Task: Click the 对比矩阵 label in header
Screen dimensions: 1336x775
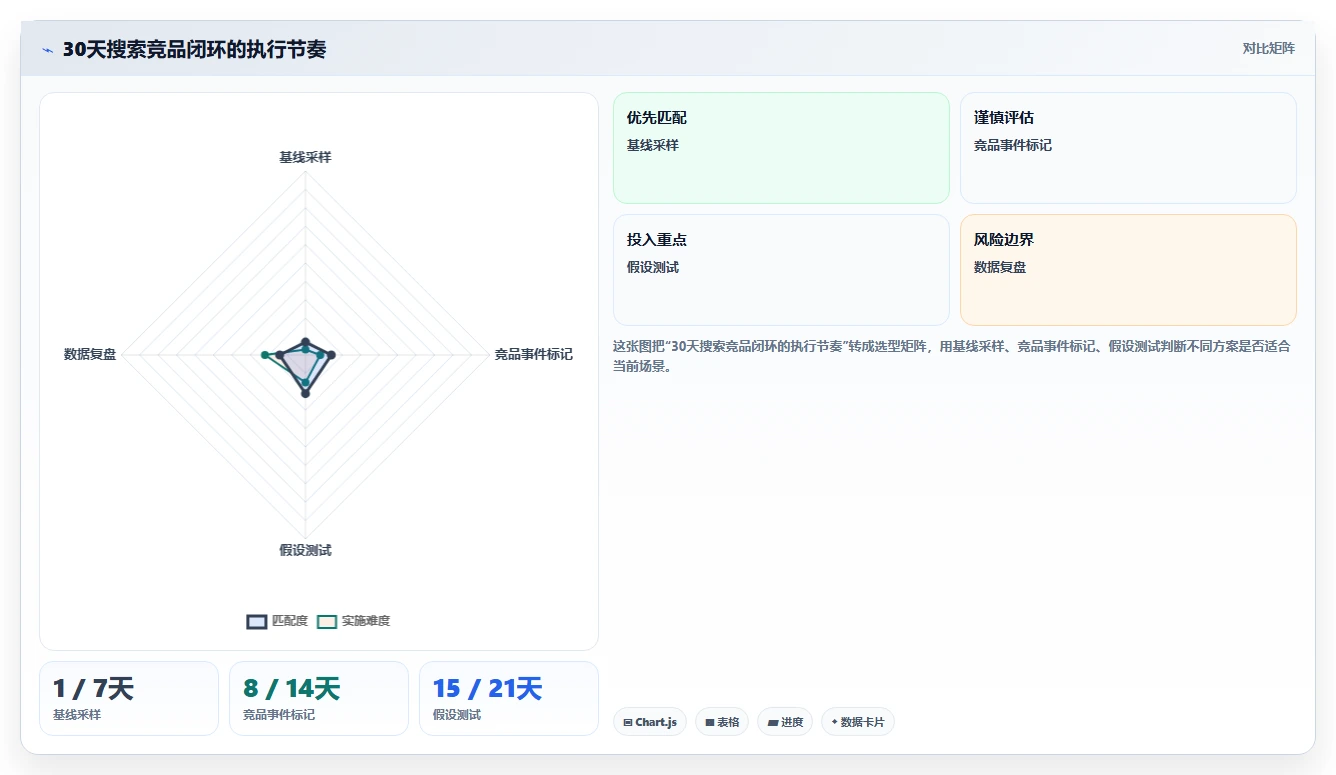Action: point(1268,48)
